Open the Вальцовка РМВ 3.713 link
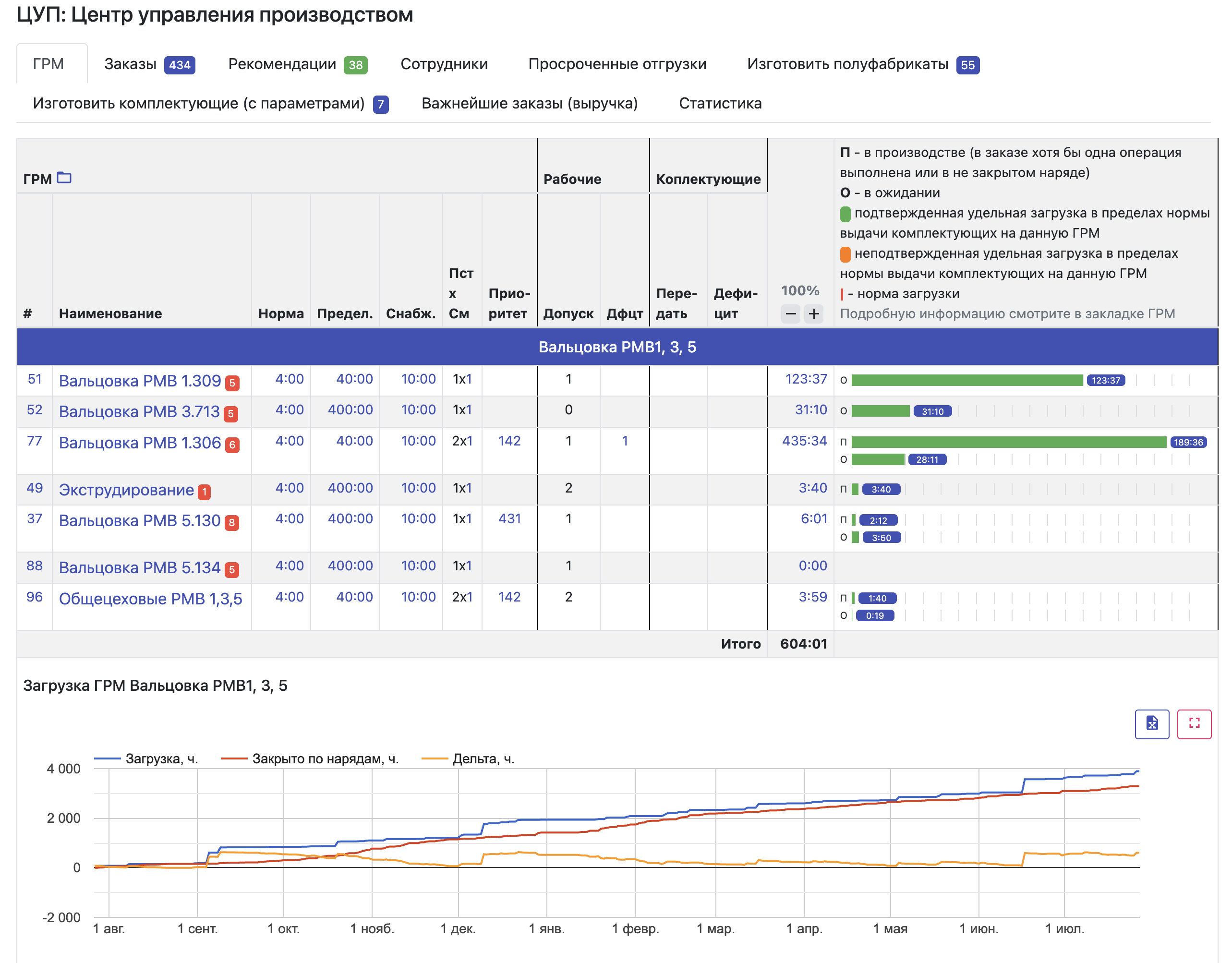Screen dimensions: 1232x963 point(139,411)
